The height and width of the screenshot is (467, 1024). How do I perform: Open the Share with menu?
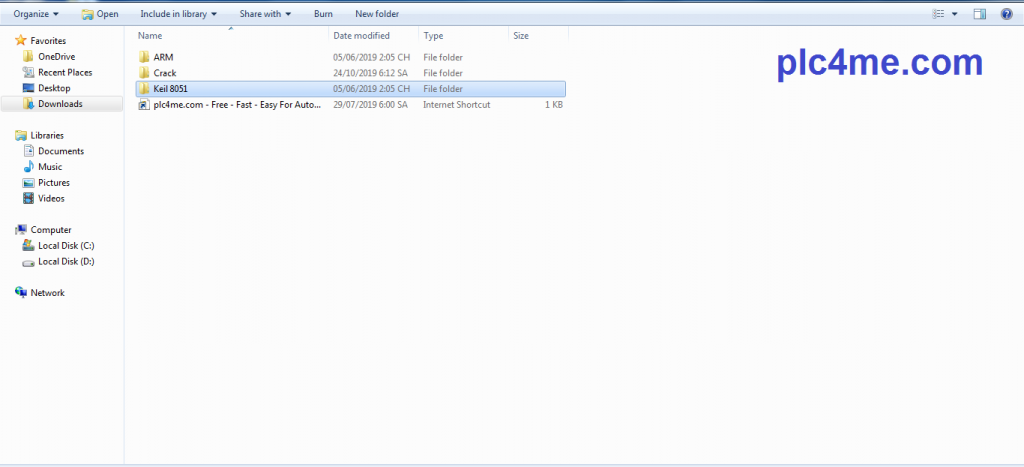click(265, 14)
